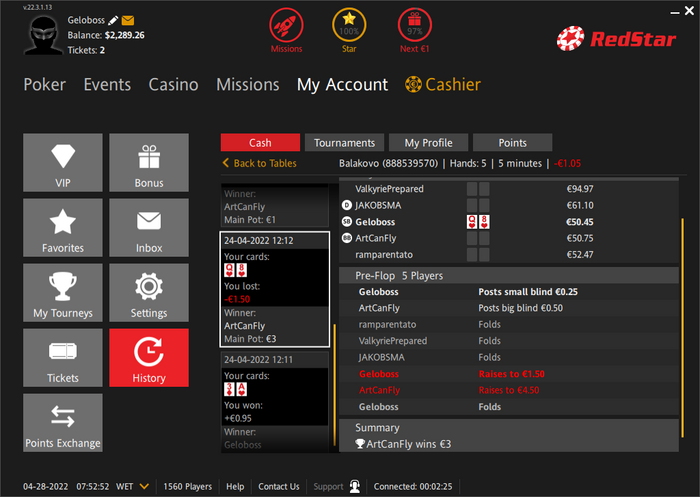Edit nickname using pencil icon
The height and width of the screenshot is (497, 700).
click(113, 21)
